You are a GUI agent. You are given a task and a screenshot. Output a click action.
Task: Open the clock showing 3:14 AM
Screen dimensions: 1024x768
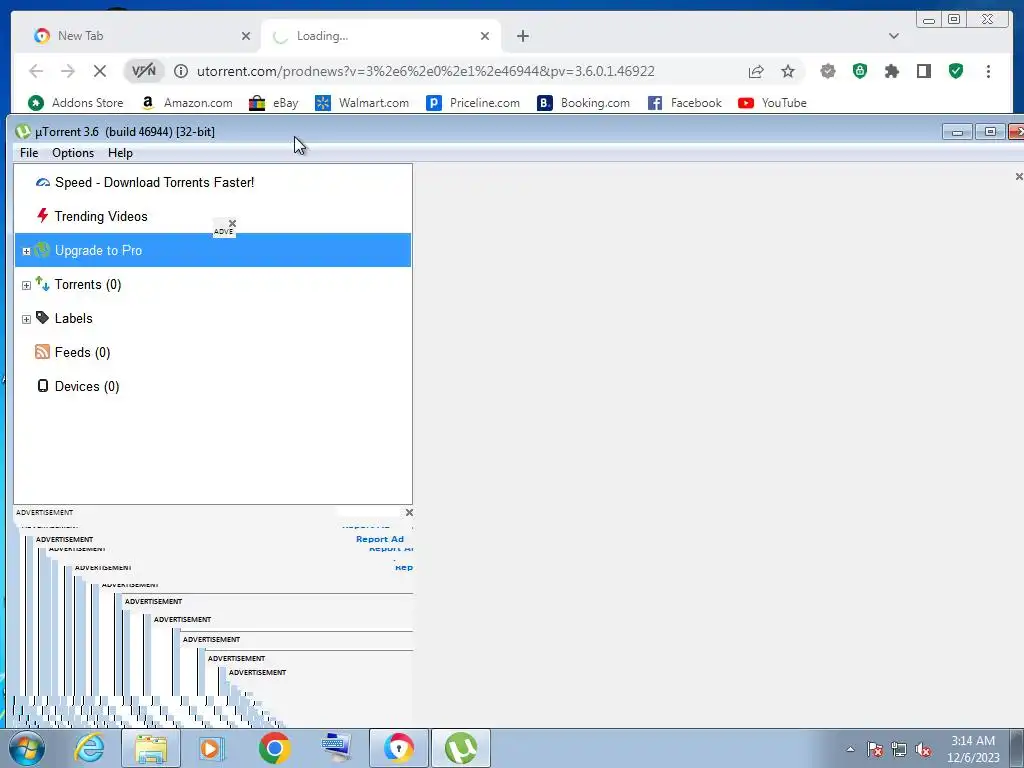(973, 749)
